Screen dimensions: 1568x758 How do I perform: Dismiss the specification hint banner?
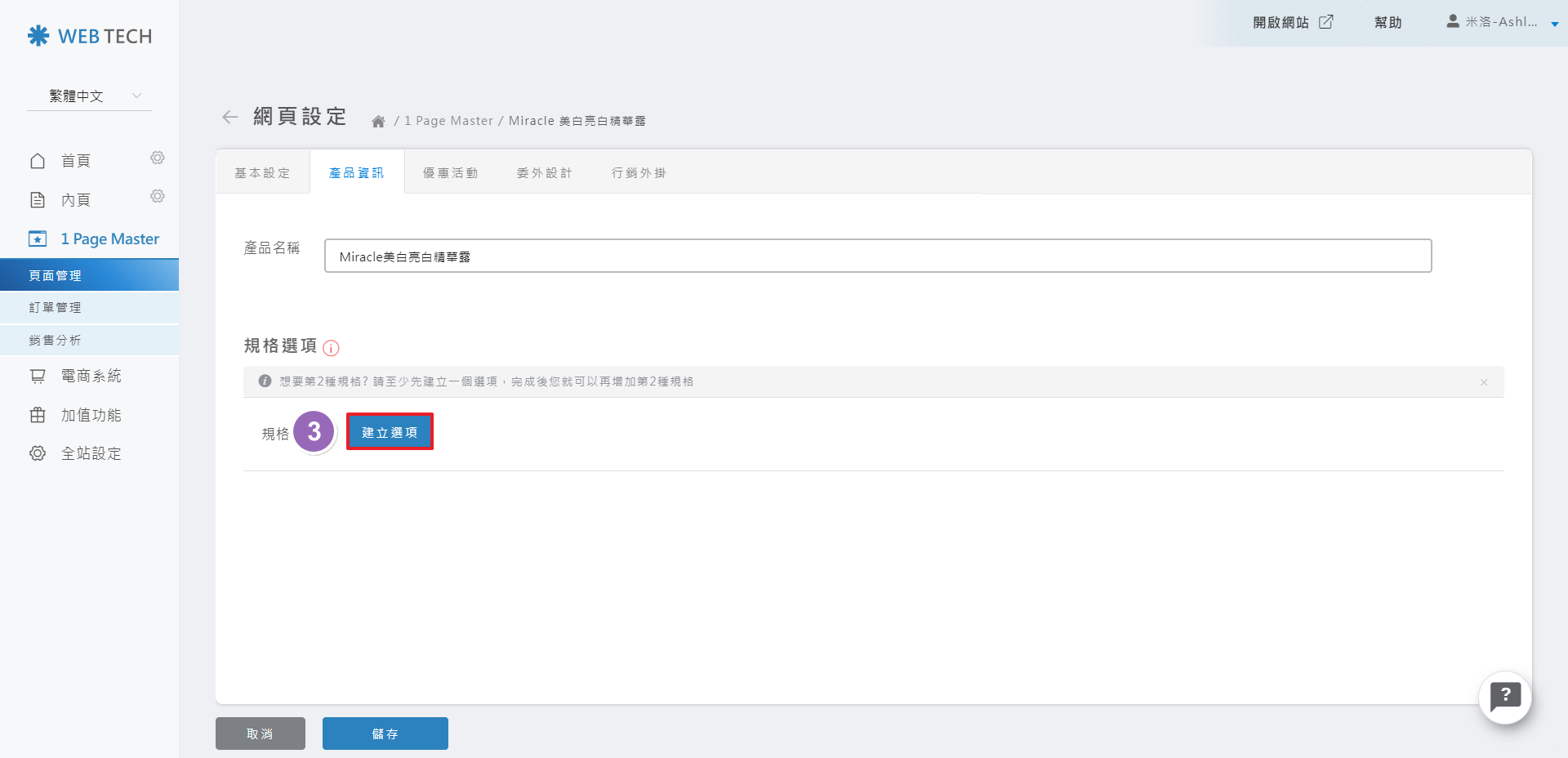coord(1484,382)
